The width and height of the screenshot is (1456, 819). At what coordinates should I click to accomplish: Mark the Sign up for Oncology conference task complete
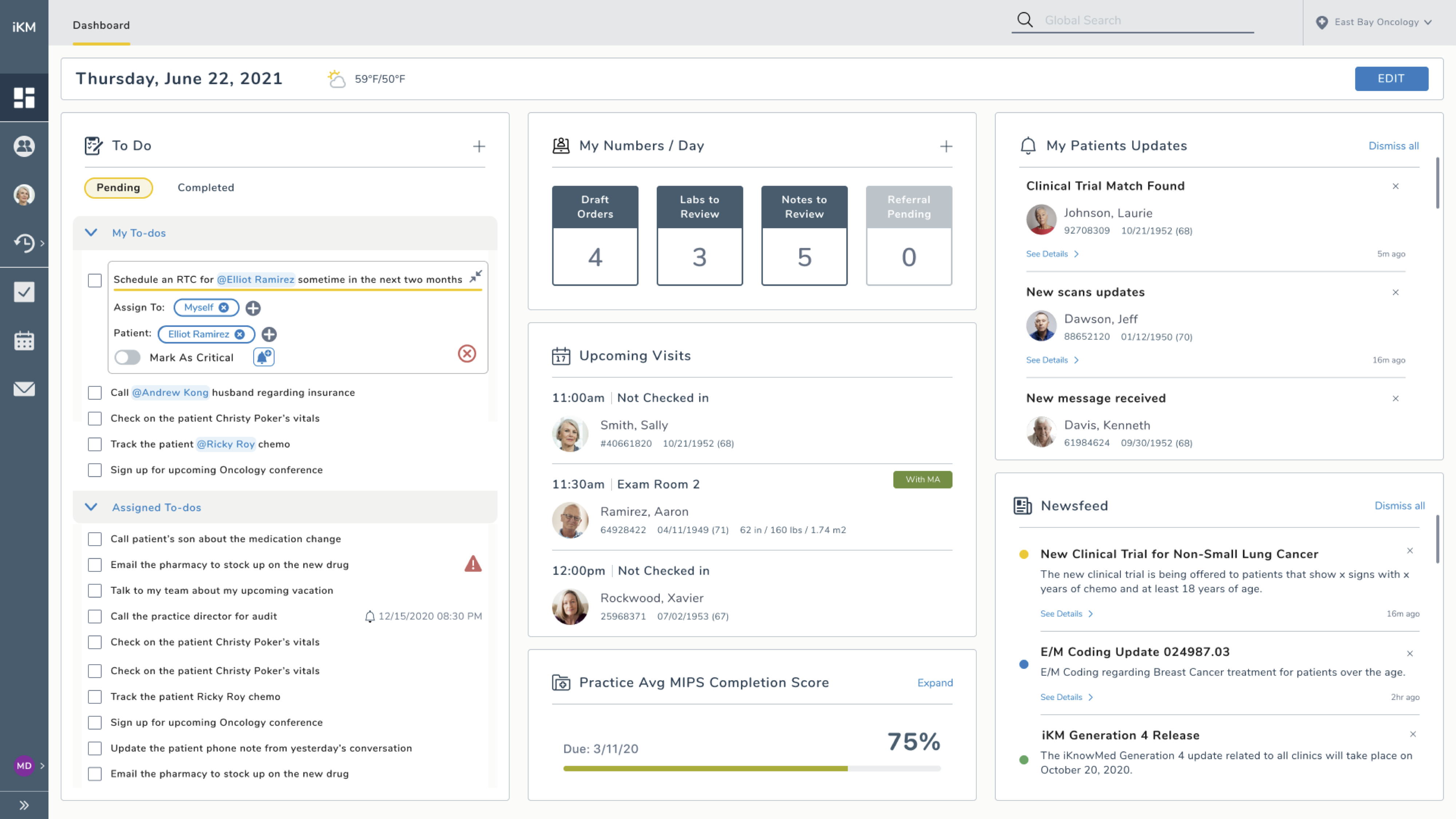[94, 470]
